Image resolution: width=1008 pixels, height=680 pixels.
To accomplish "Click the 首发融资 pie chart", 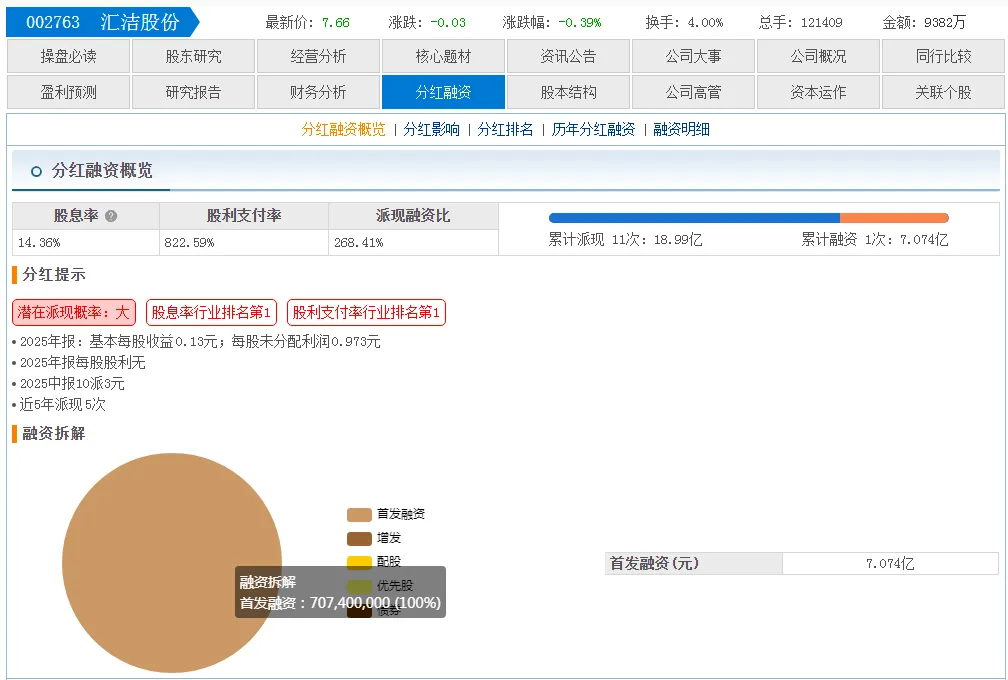I will click(172, 563).
